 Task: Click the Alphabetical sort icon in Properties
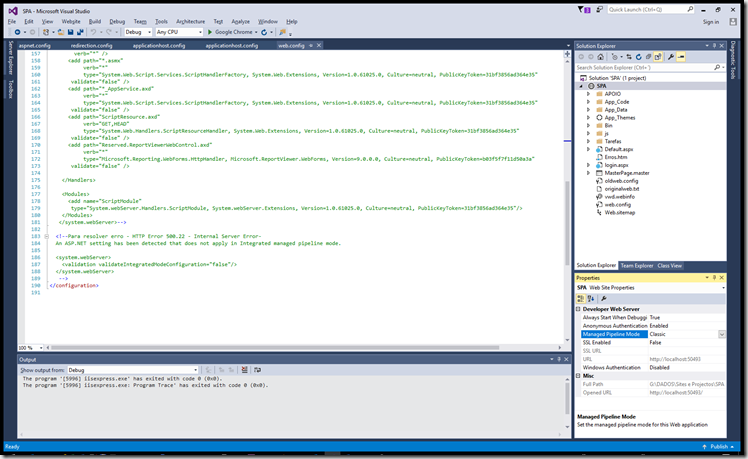[591, 299]
